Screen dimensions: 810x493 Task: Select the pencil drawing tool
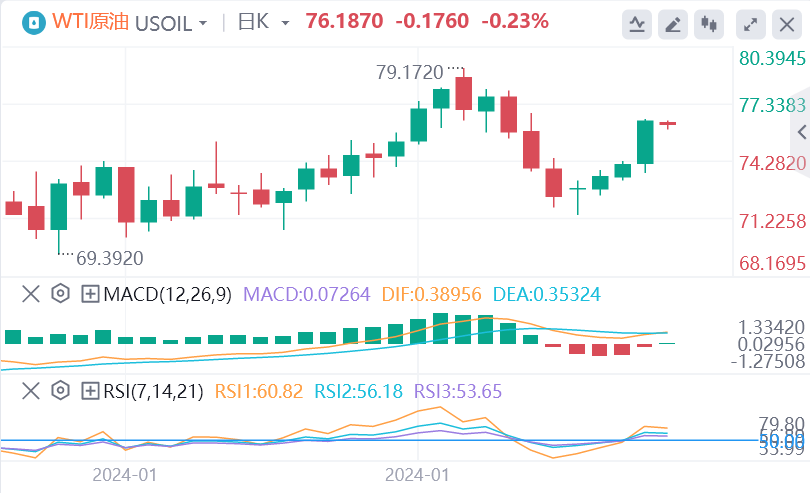click(673, 24)
